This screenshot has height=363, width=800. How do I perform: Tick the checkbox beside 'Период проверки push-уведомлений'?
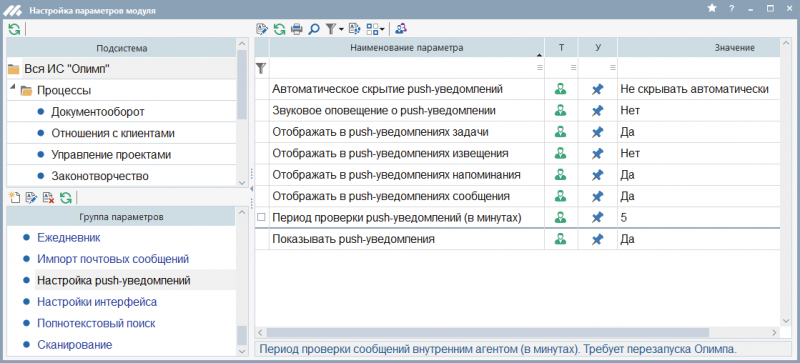[x=262, y=217]
